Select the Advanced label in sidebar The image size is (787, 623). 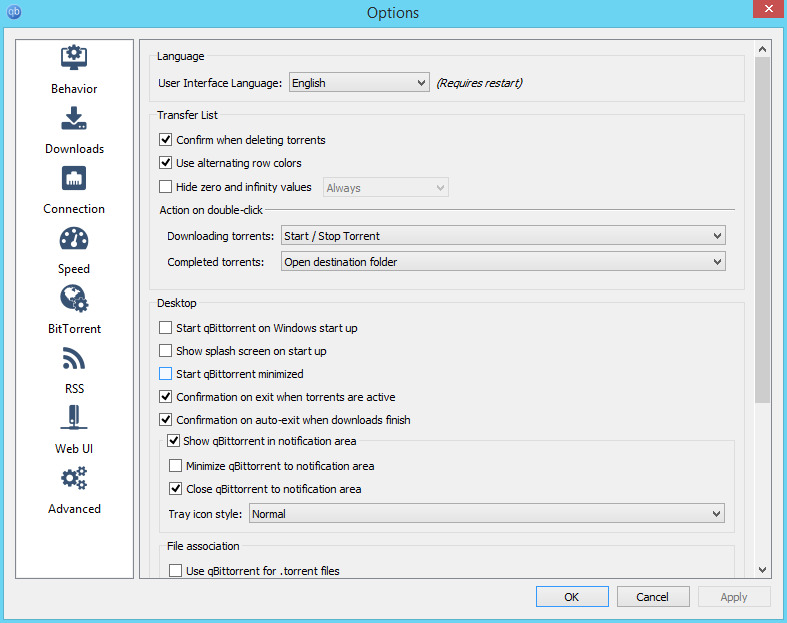74,509
